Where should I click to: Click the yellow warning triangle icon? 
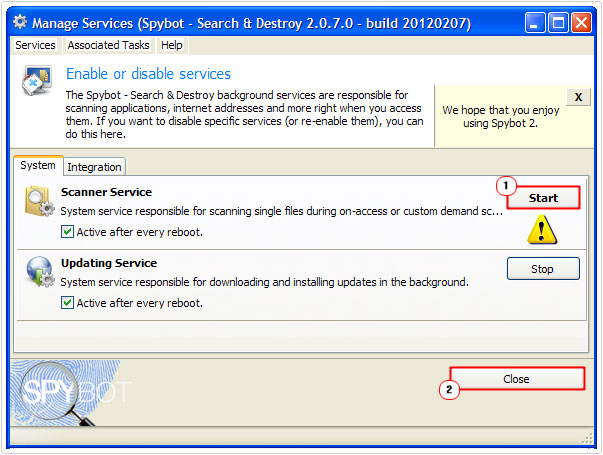pos(542,230)
